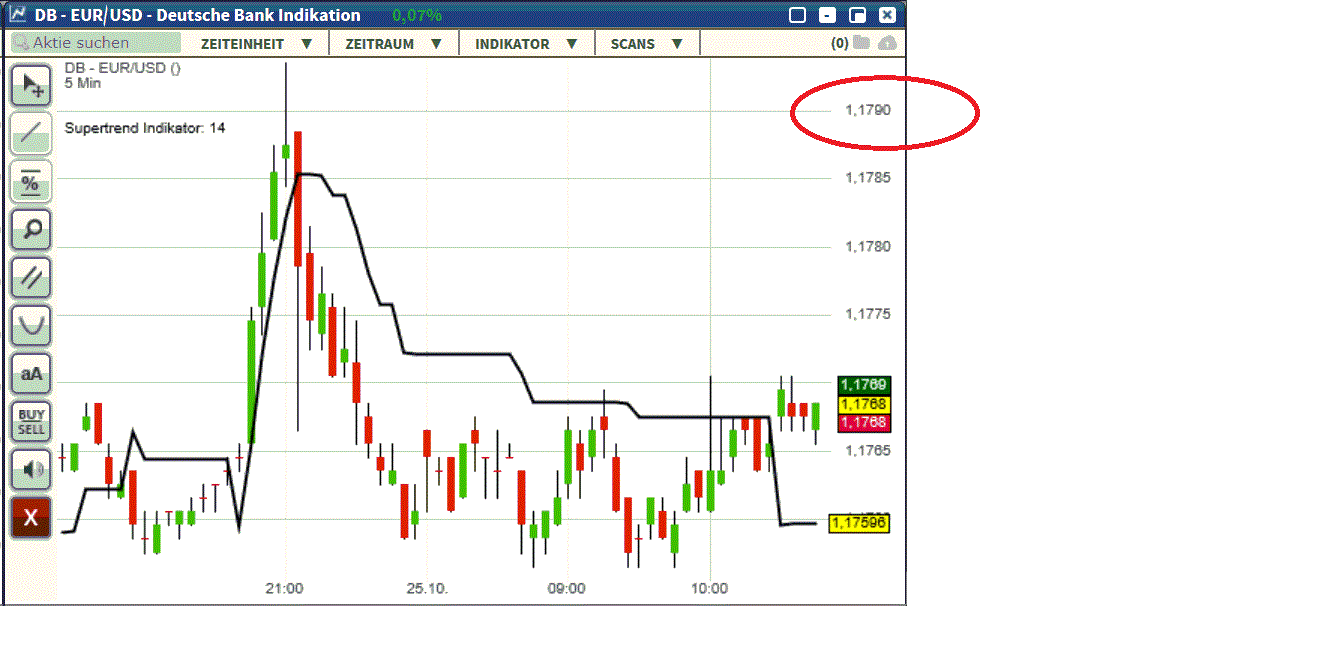
Task: Select the parallel channel lines tool
Action: (x=31, y=277)
